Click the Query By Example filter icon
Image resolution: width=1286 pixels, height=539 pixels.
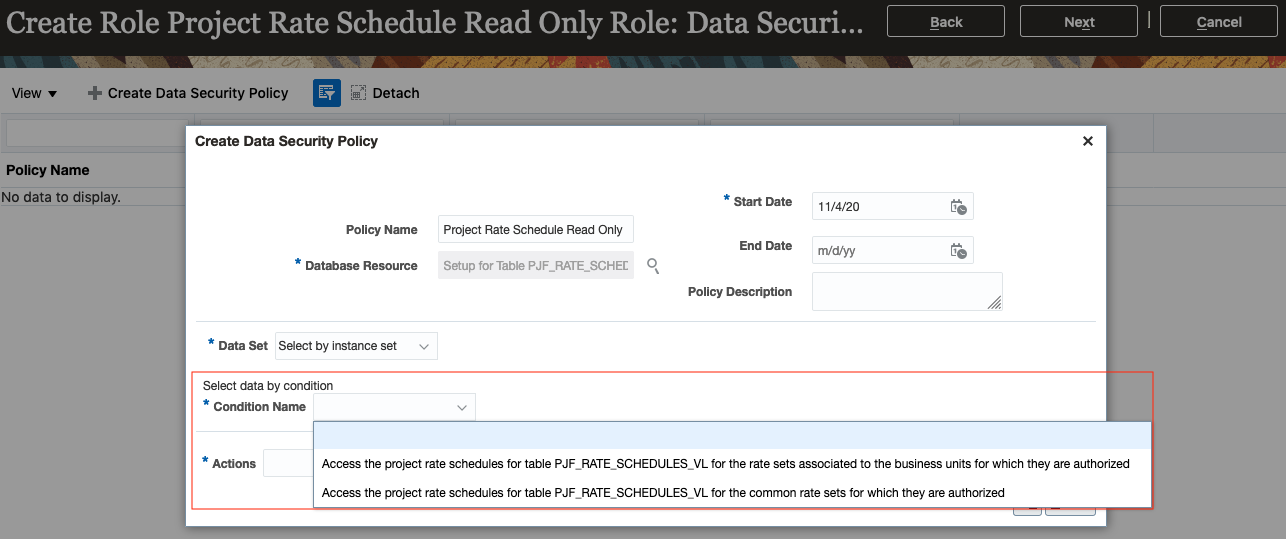327,93
